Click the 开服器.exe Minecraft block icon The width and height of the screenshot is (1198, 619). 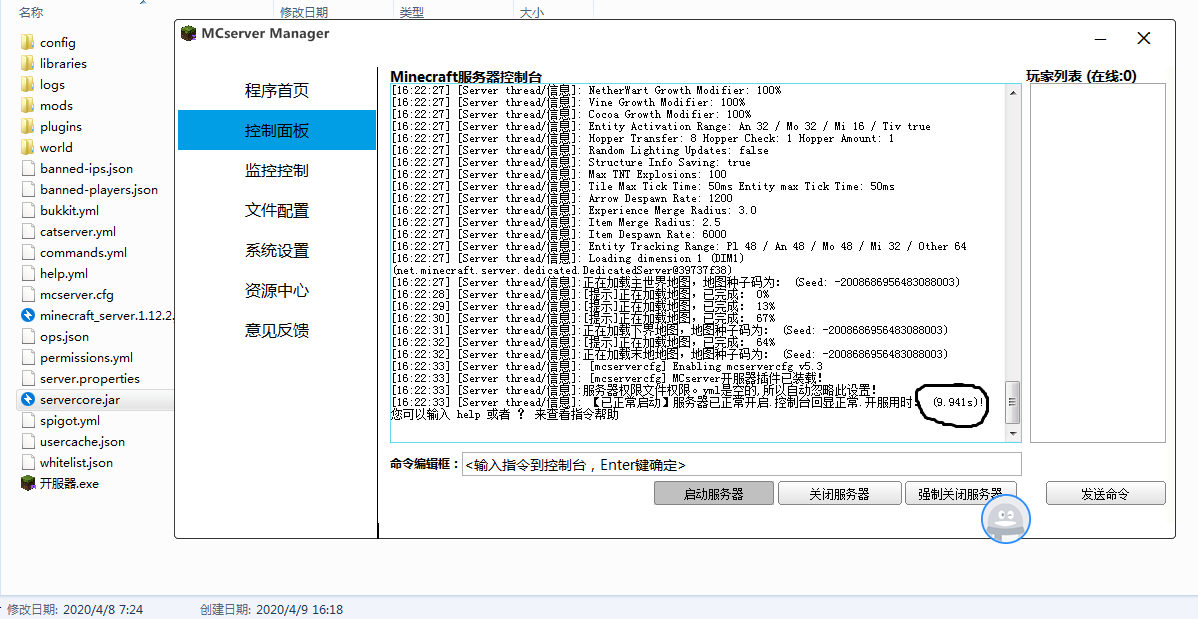pos(28,483)
